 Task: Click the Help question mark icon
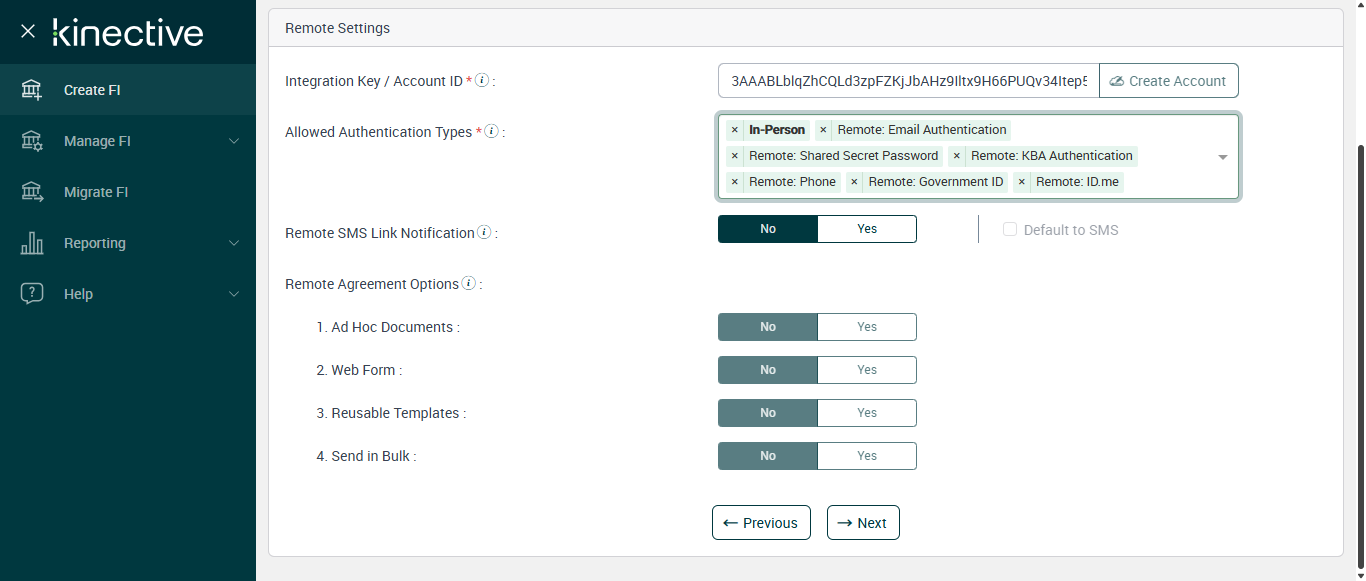(32, 294)
